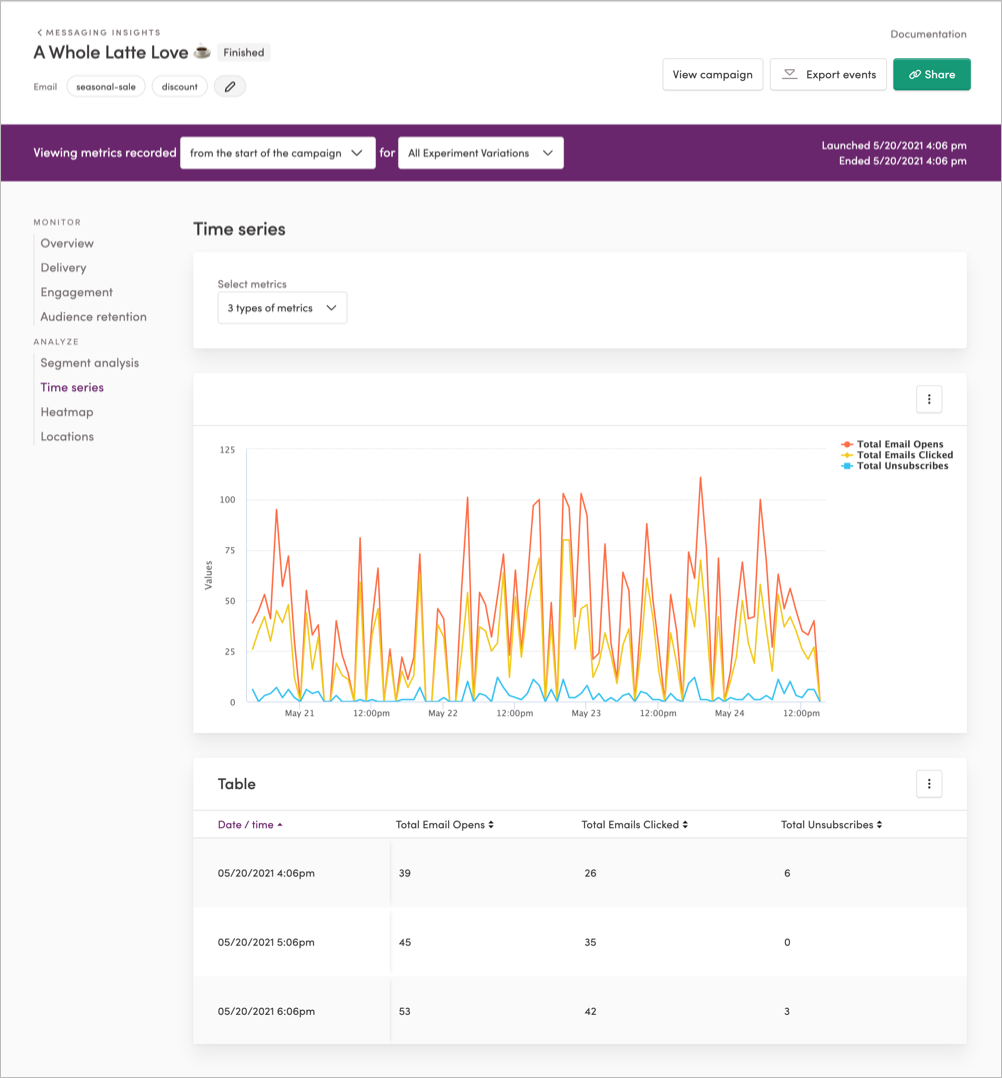
Task: Open the Table kebab options menu
Action: tap(928, 784)
